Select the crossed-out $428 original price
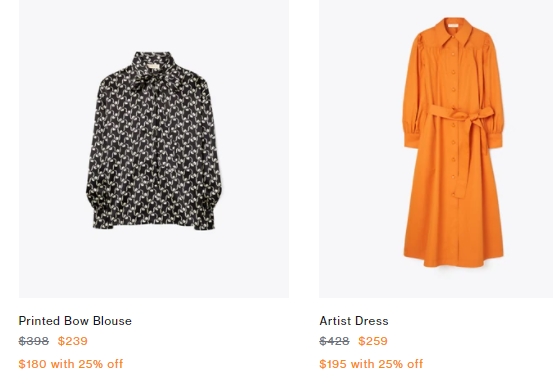This screenshot has width=553, height=388. pyautogui.click(x=334, y=341)
